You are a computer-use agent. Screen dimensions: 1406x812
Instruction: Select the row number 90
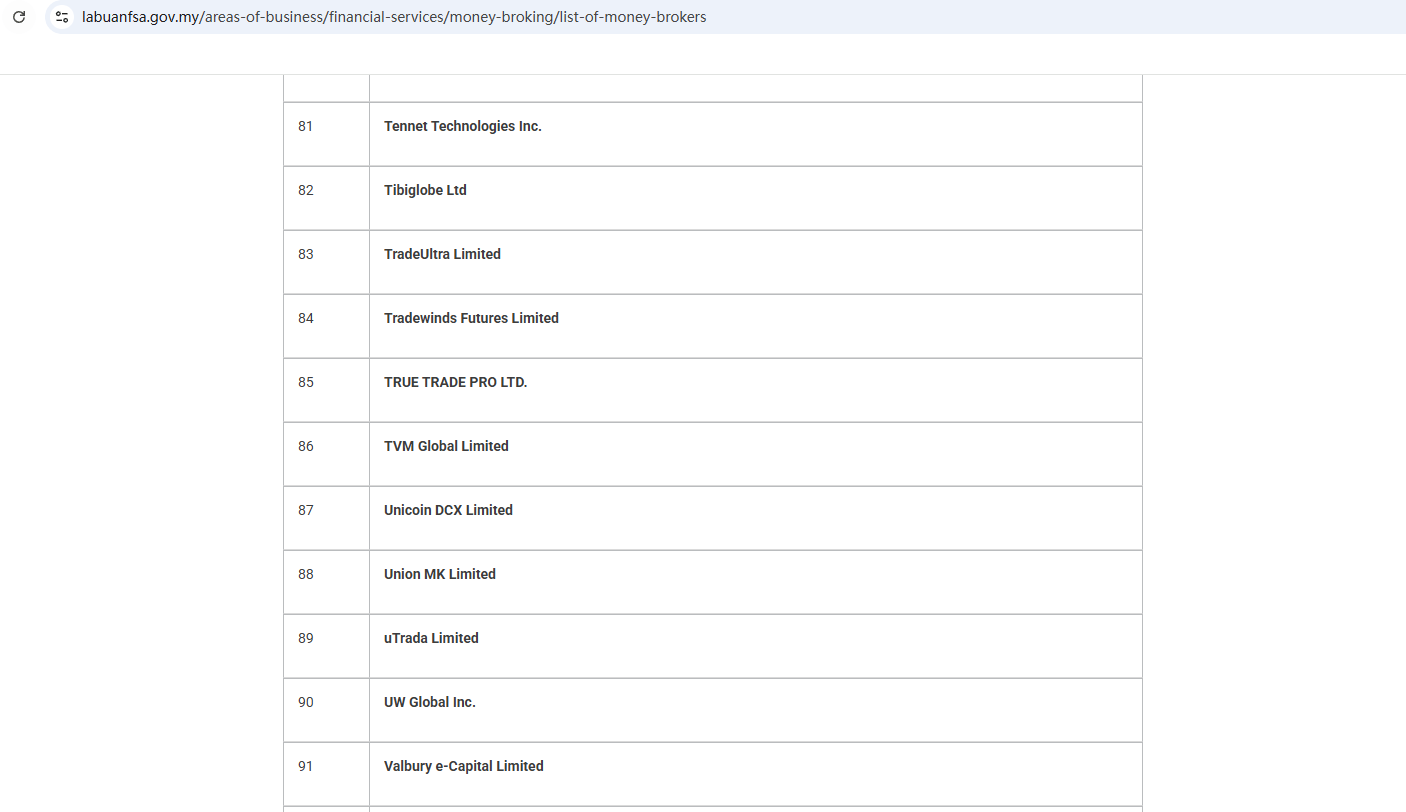point(305,702)
